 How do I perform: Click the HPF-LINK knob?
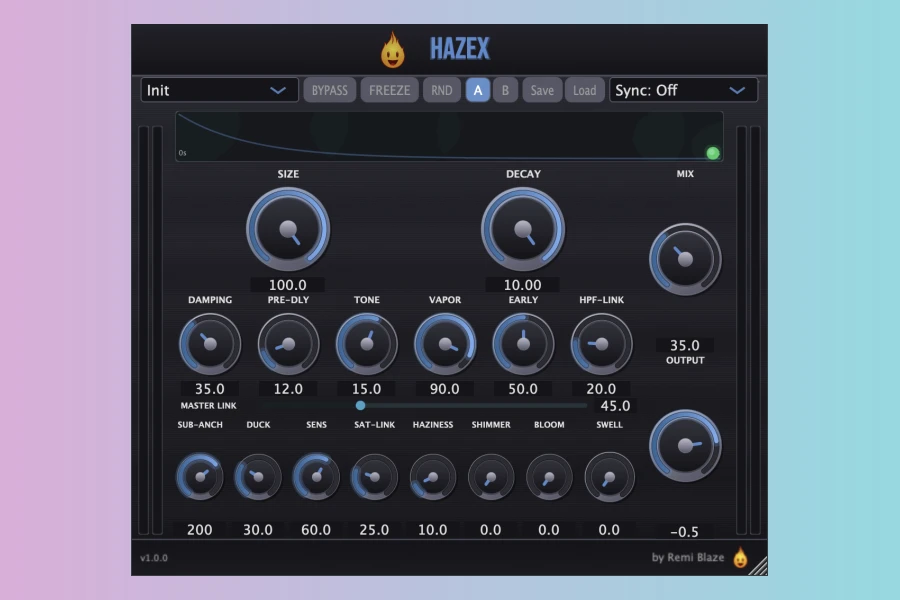point(601,344)
